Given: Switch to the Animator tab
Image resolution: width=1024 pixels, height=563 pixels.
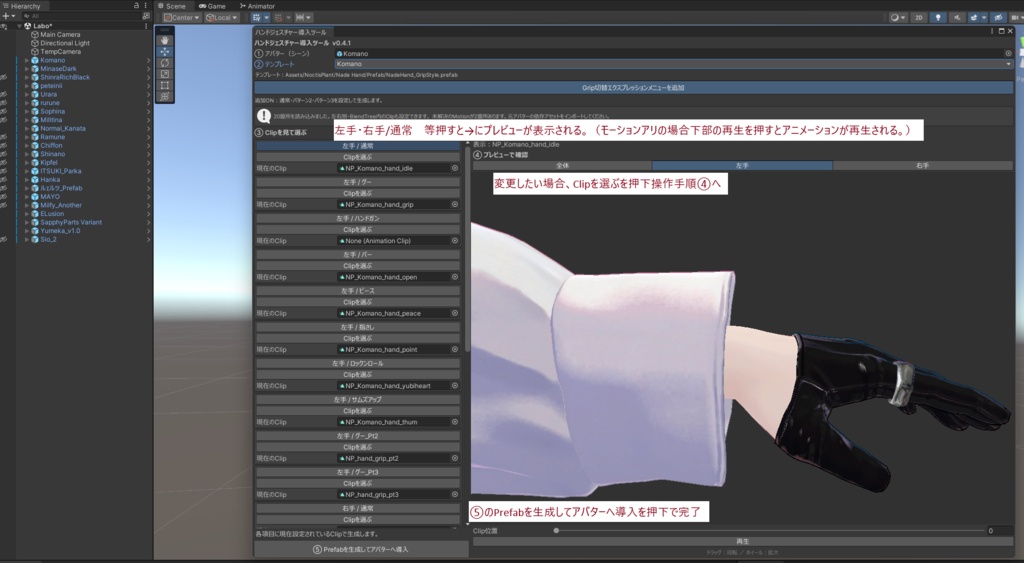Looking at the screenshot, I should point(257,6).
